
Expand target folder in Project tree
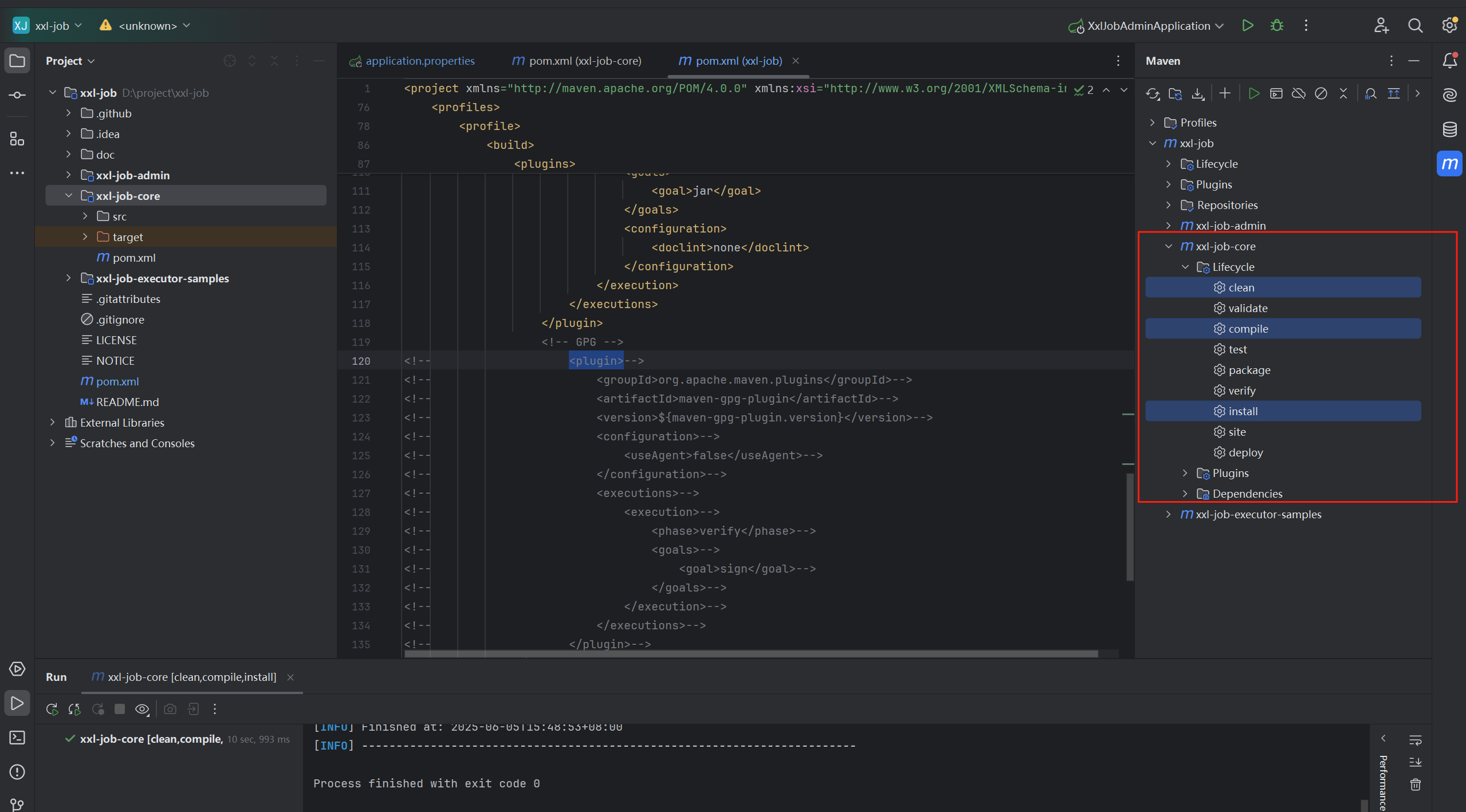pyautogui.click(x=85, y=237)
